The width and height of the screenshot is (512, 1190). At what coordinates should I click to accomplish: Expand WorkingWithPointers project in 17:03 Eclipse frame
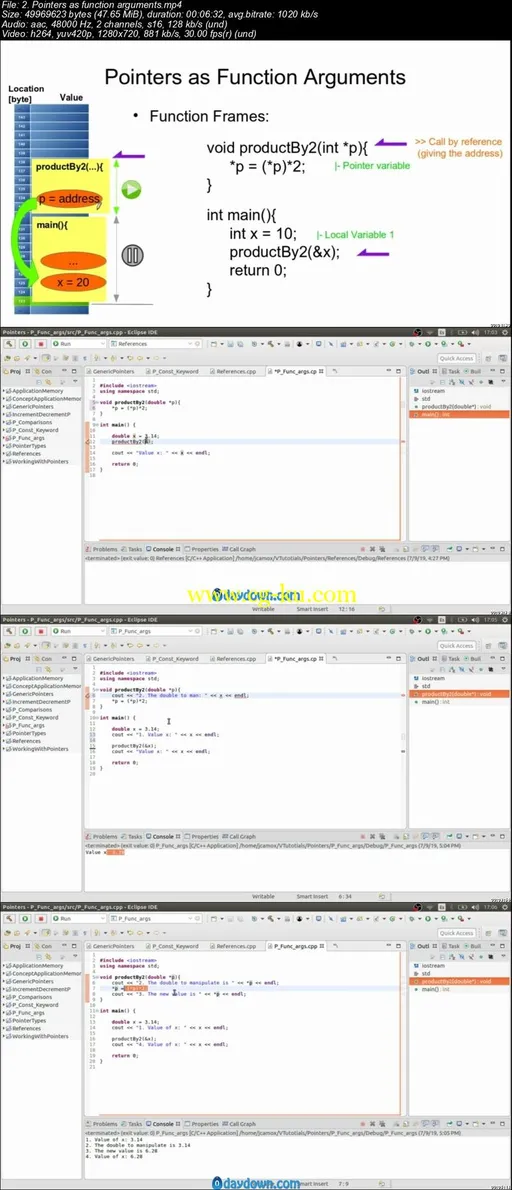pyautogui.click(x=4, y=462)
